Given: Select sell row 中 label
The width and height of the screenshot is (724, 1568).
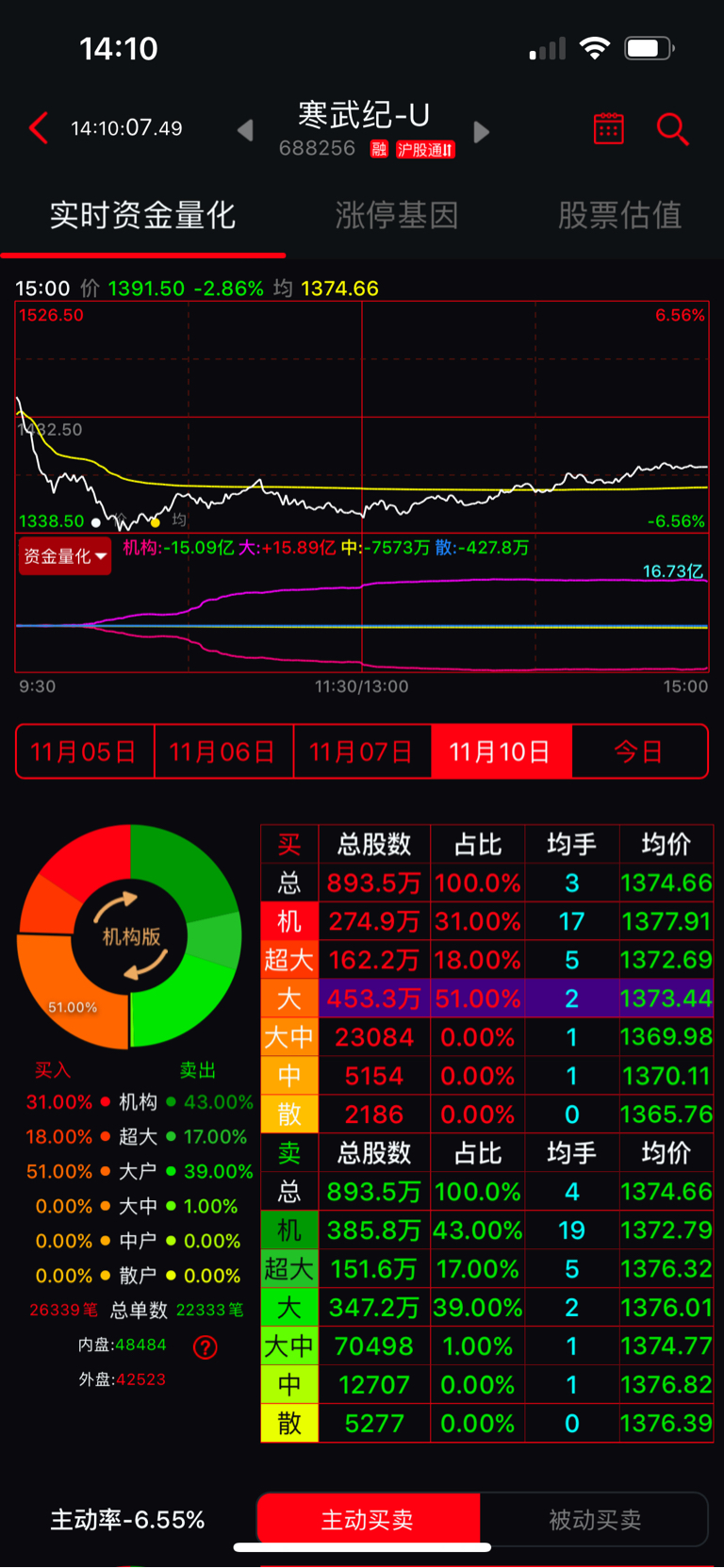Looking at the screenshot, I should [x=289, y=1385].
